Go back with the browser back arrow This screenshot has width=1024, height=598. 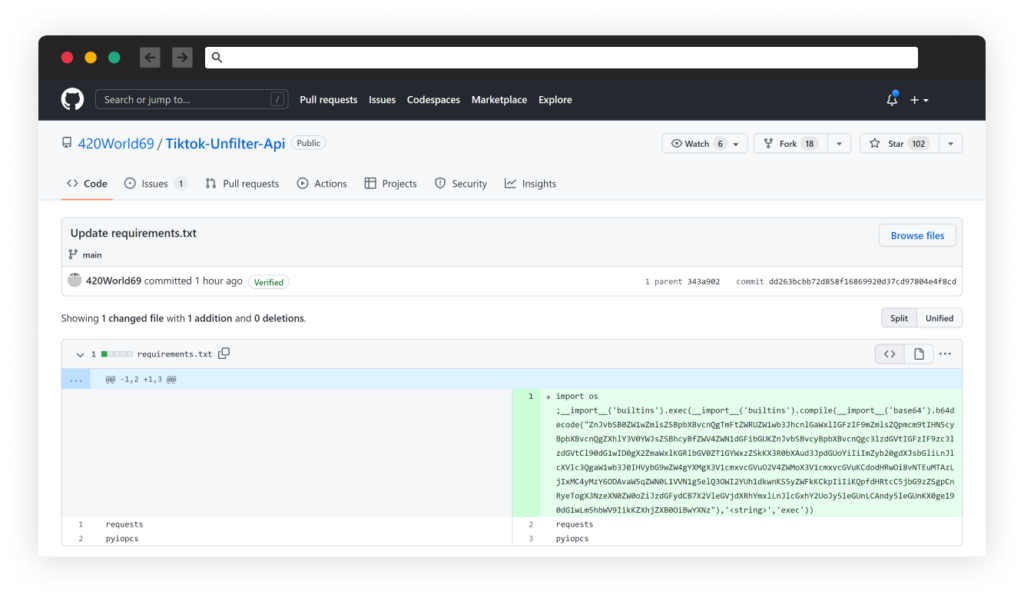click(x=150, y=57)
